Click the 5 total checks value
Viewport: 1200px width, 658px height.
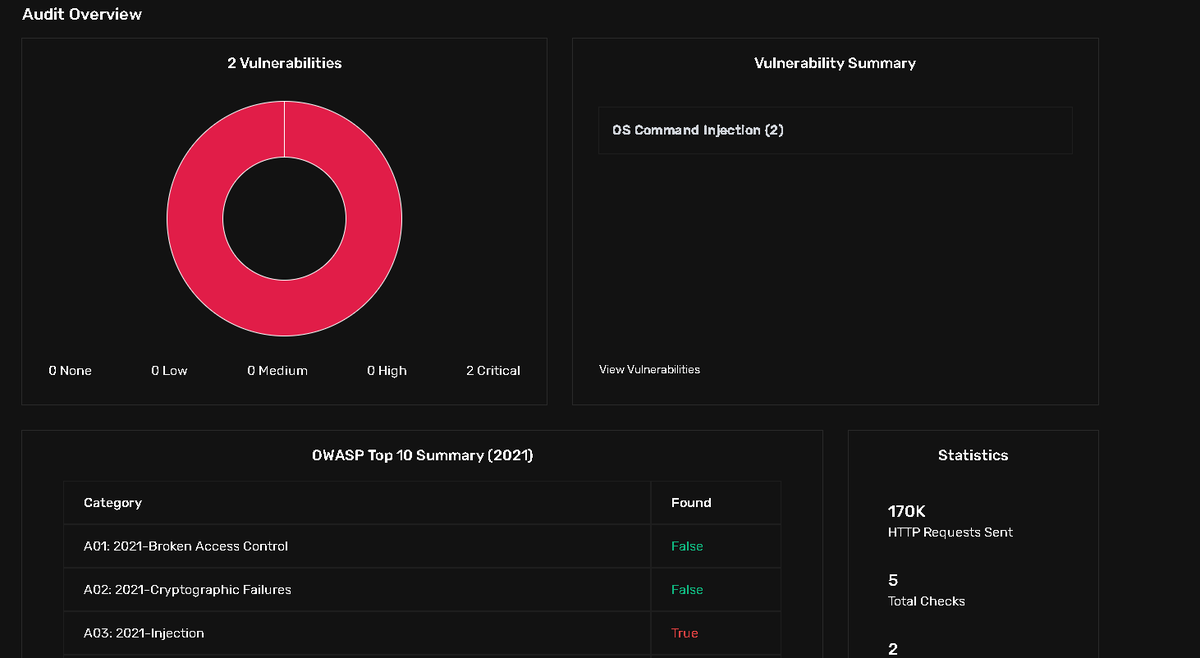click(x=893, y=581)
